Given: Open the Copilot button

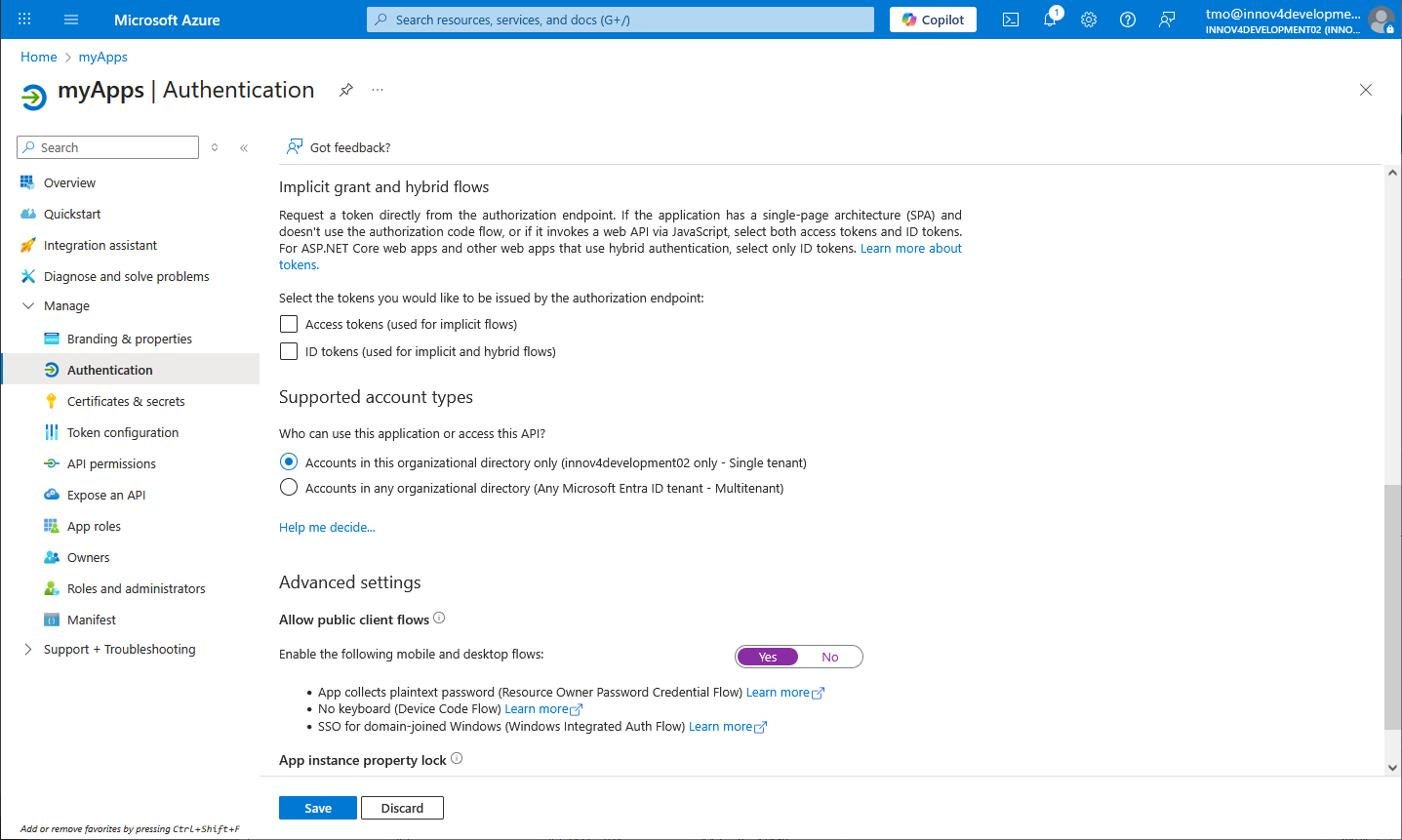Looking at the screenshot, I should pos(933,20).
